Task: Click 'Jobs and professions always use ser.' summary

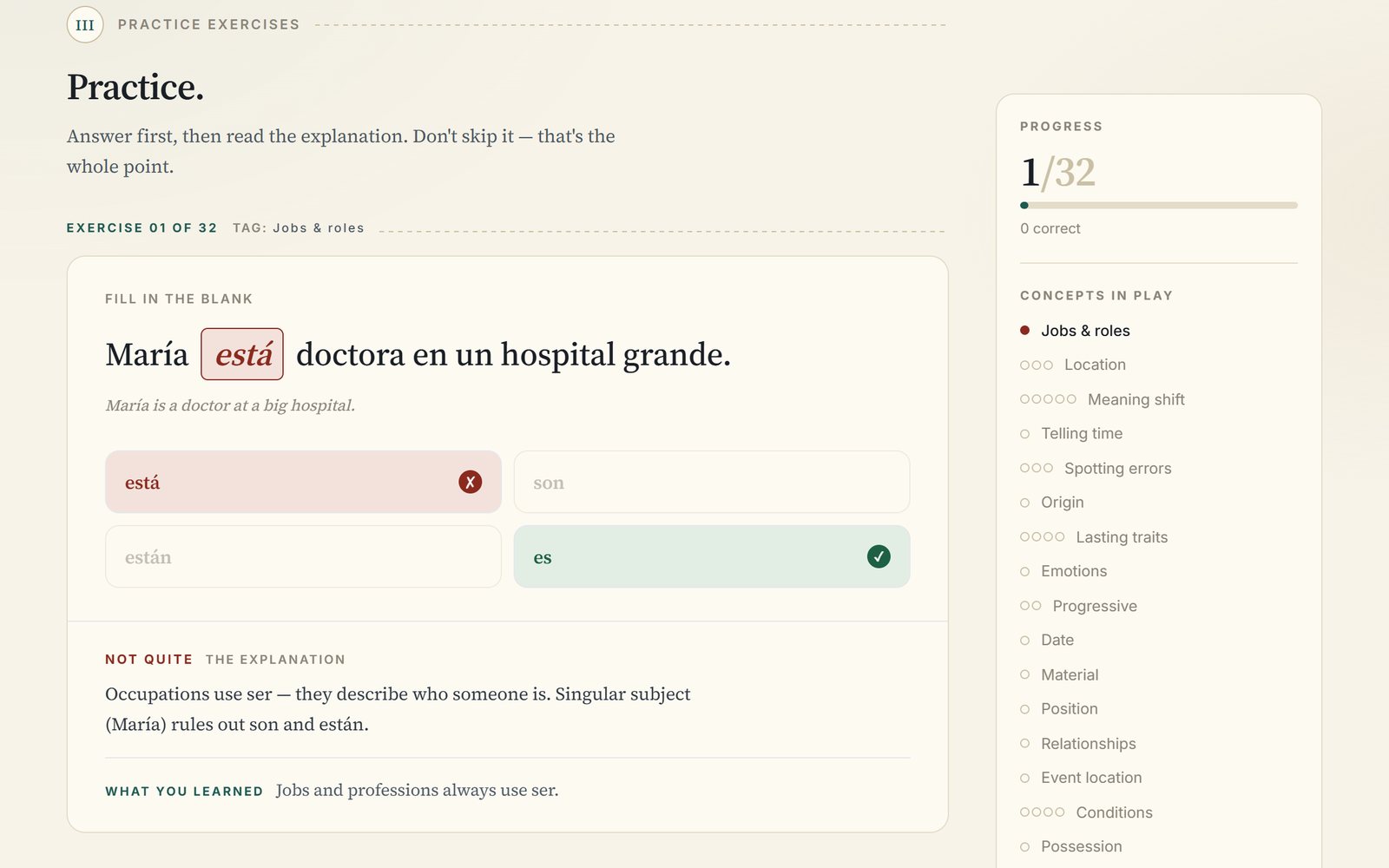Action: pyautogui.click(x=417, y=790)
